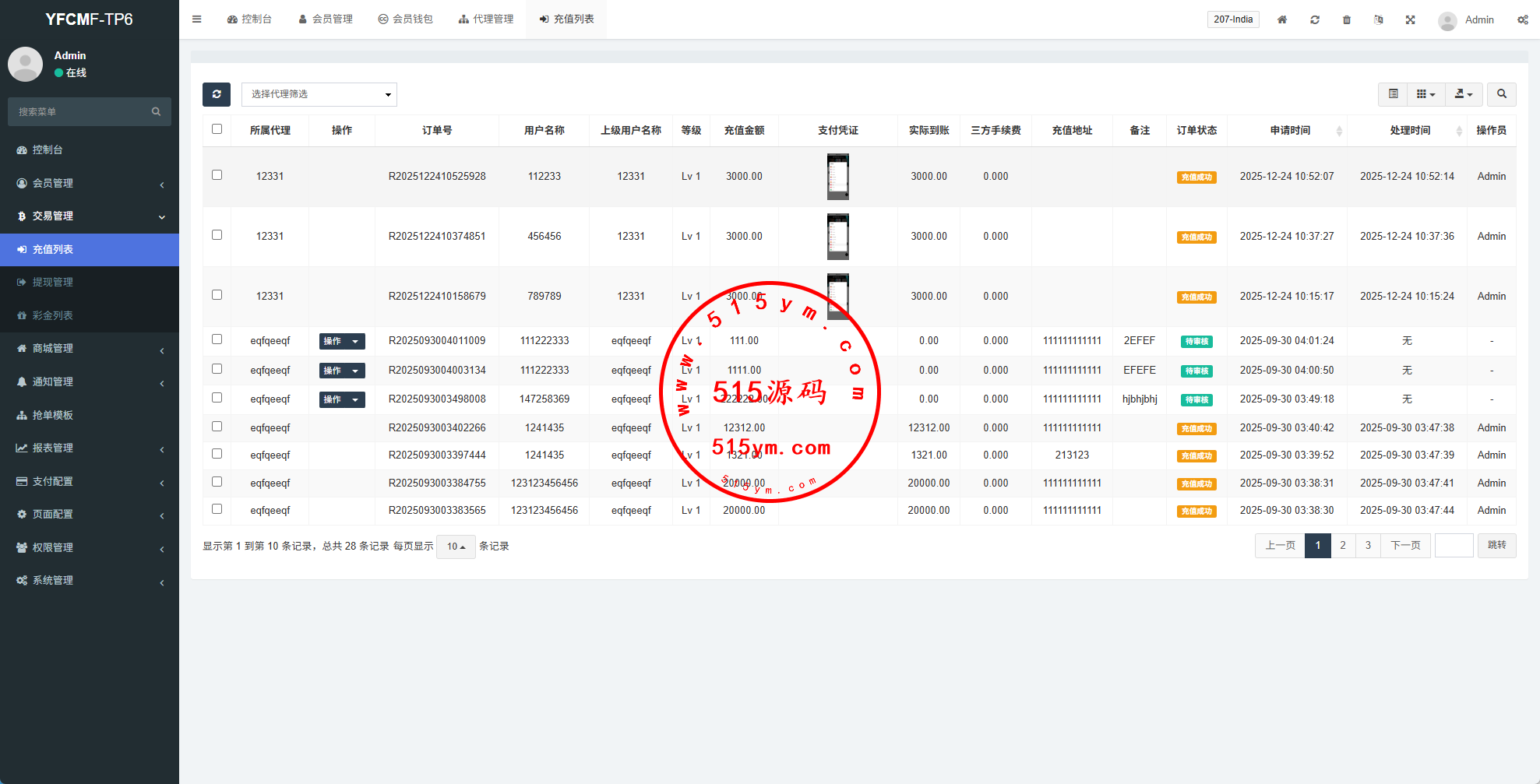Click the trash icon in the top bar
1540x784 pixels.
pyautogui.click(x=1346, y=19)
